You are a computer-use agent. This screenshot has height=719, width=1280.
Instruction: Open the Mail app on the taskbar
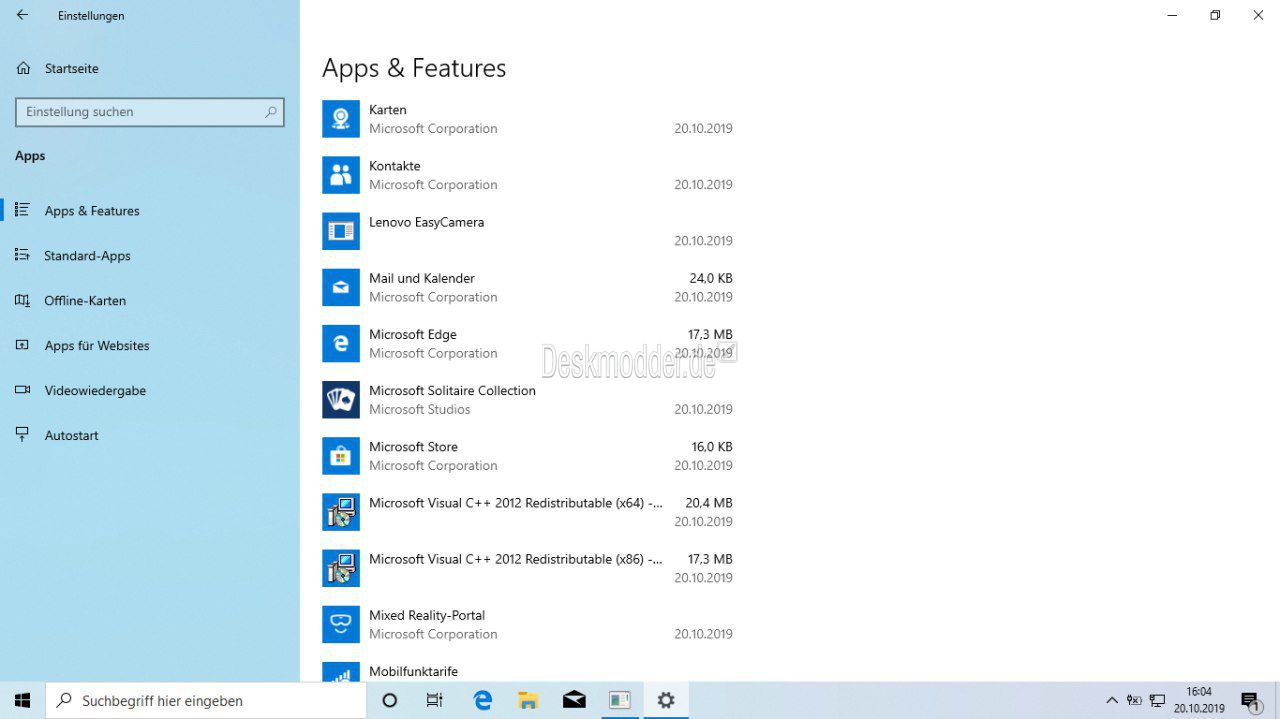pyautogui.click(x=574, y=700)
